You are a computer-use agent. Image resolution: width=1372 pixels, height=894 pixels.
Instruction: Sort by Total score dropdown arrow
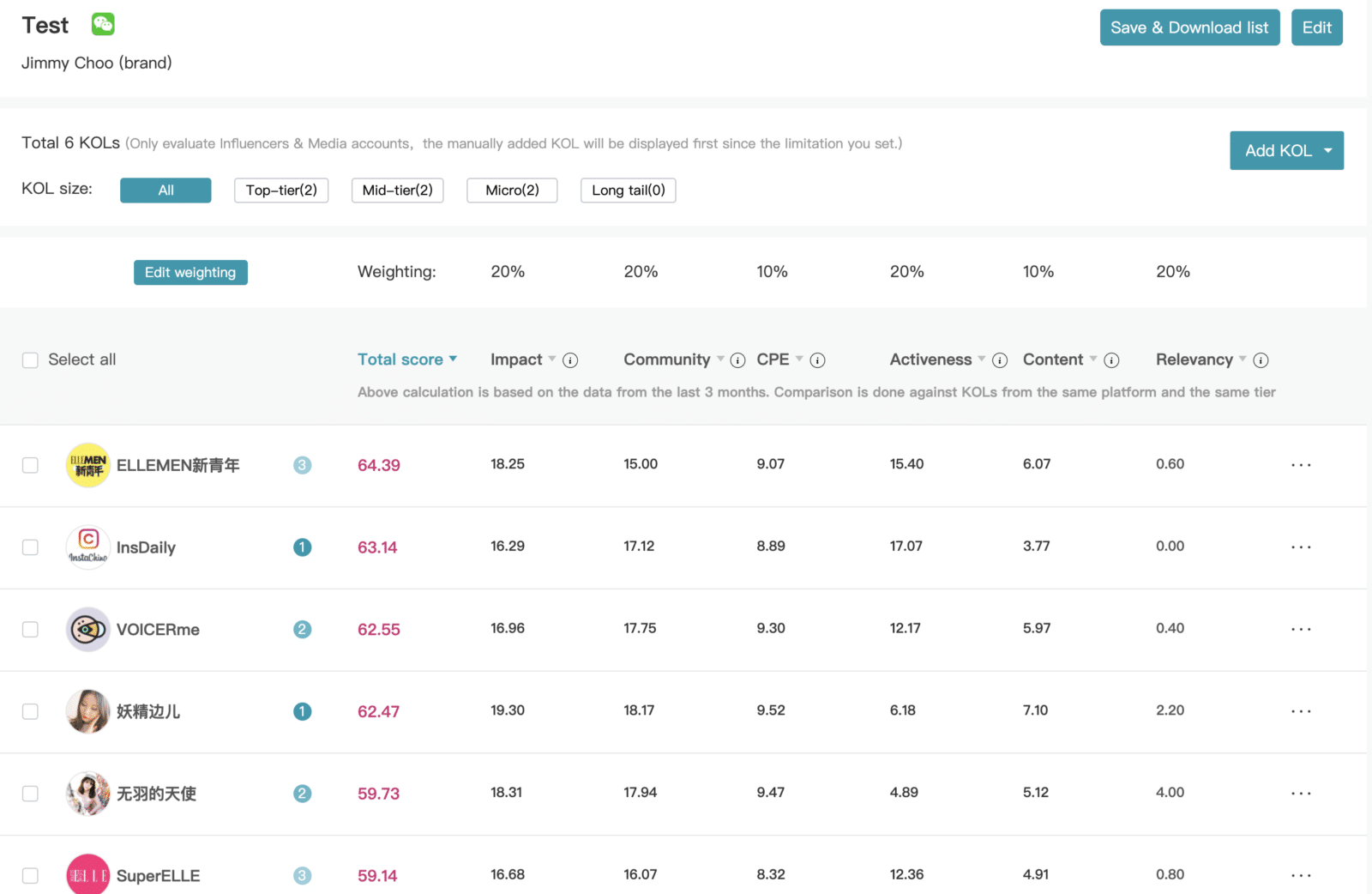click(x=453, y=359)
